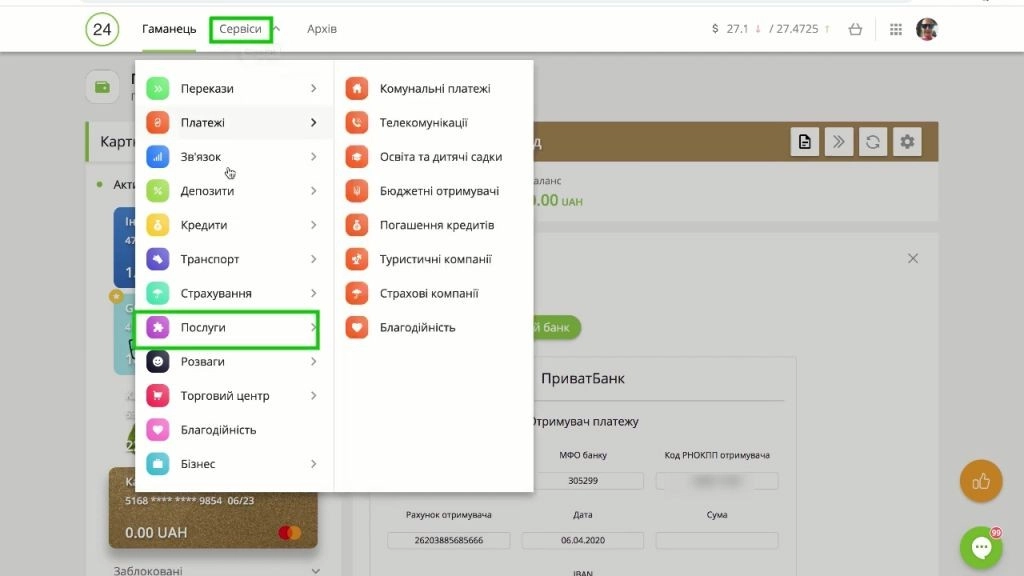
Task: Click the Благодійність pink heart icon
Action: point(157,430)
